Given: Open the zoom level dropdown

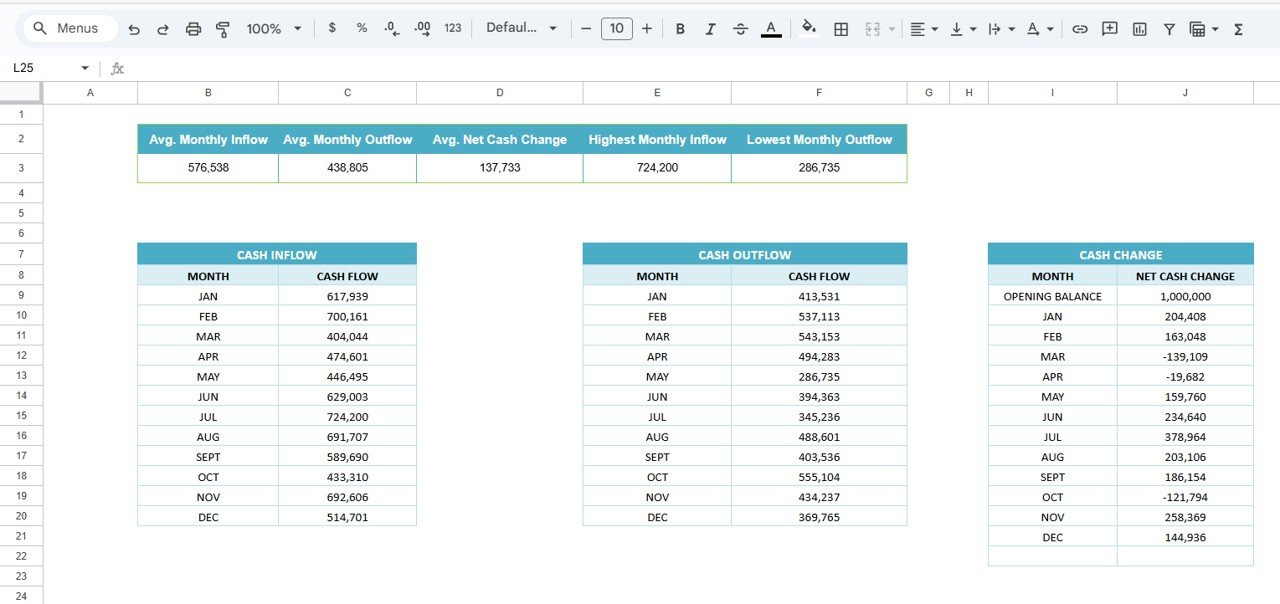Looking at the screenshot, I should [273, 29].
